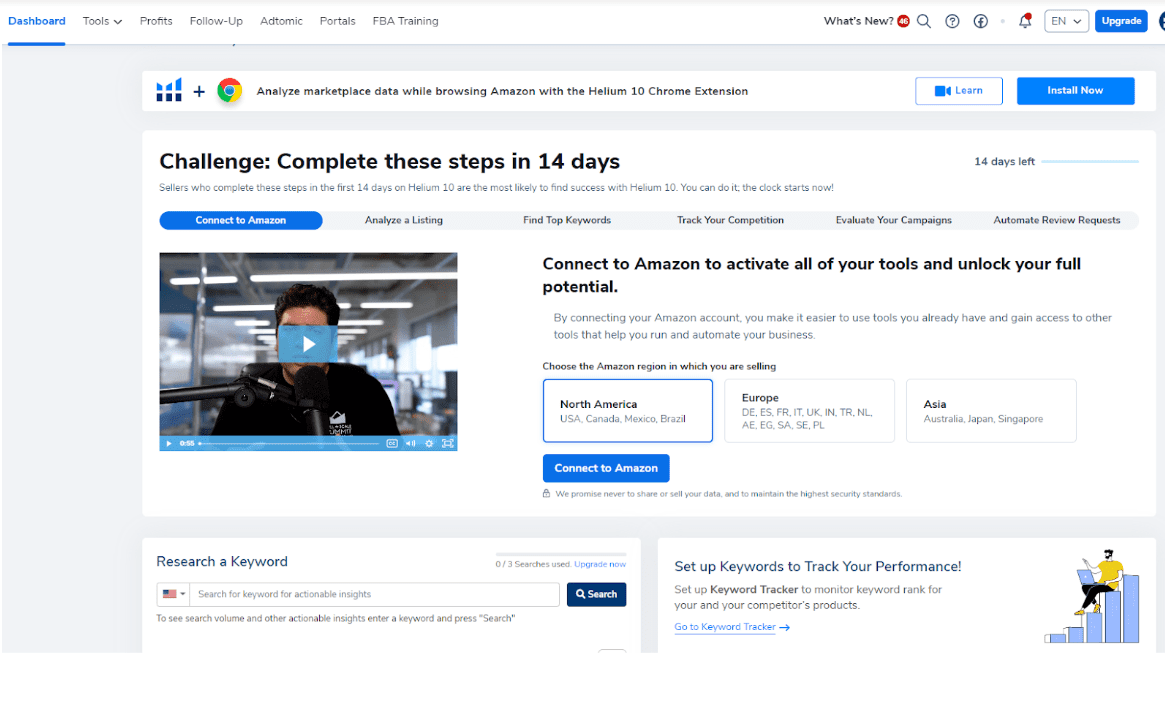Mute the video player volume
Viewport: 1165px width, 713px height.
[409, 443]
